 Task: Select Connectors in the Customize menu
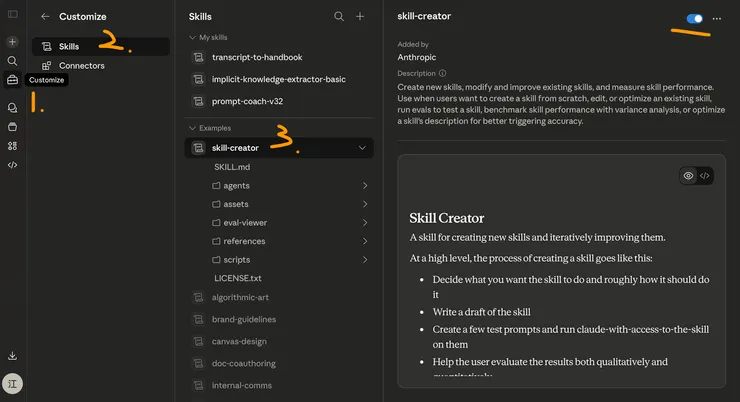point(81,66)
